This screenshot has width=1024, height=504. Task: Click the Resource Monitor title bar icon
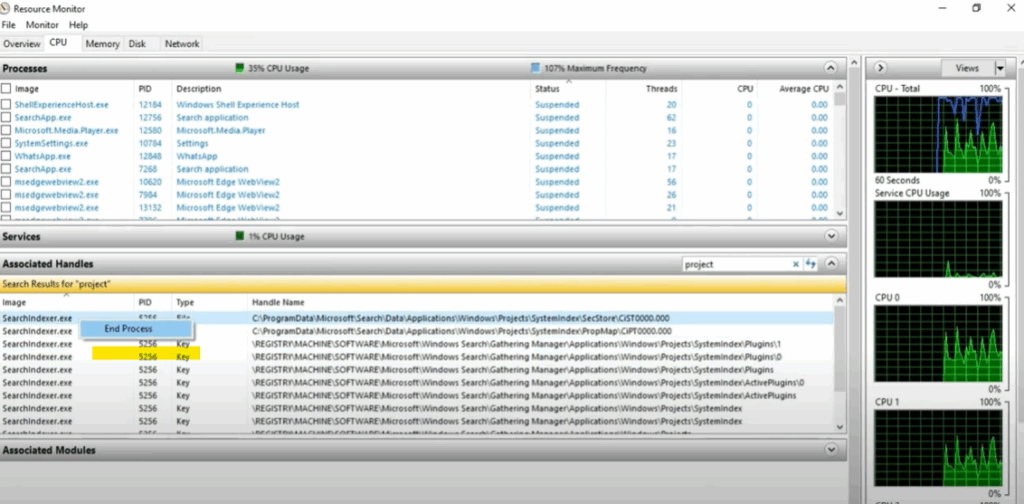(x=7, y=8)
